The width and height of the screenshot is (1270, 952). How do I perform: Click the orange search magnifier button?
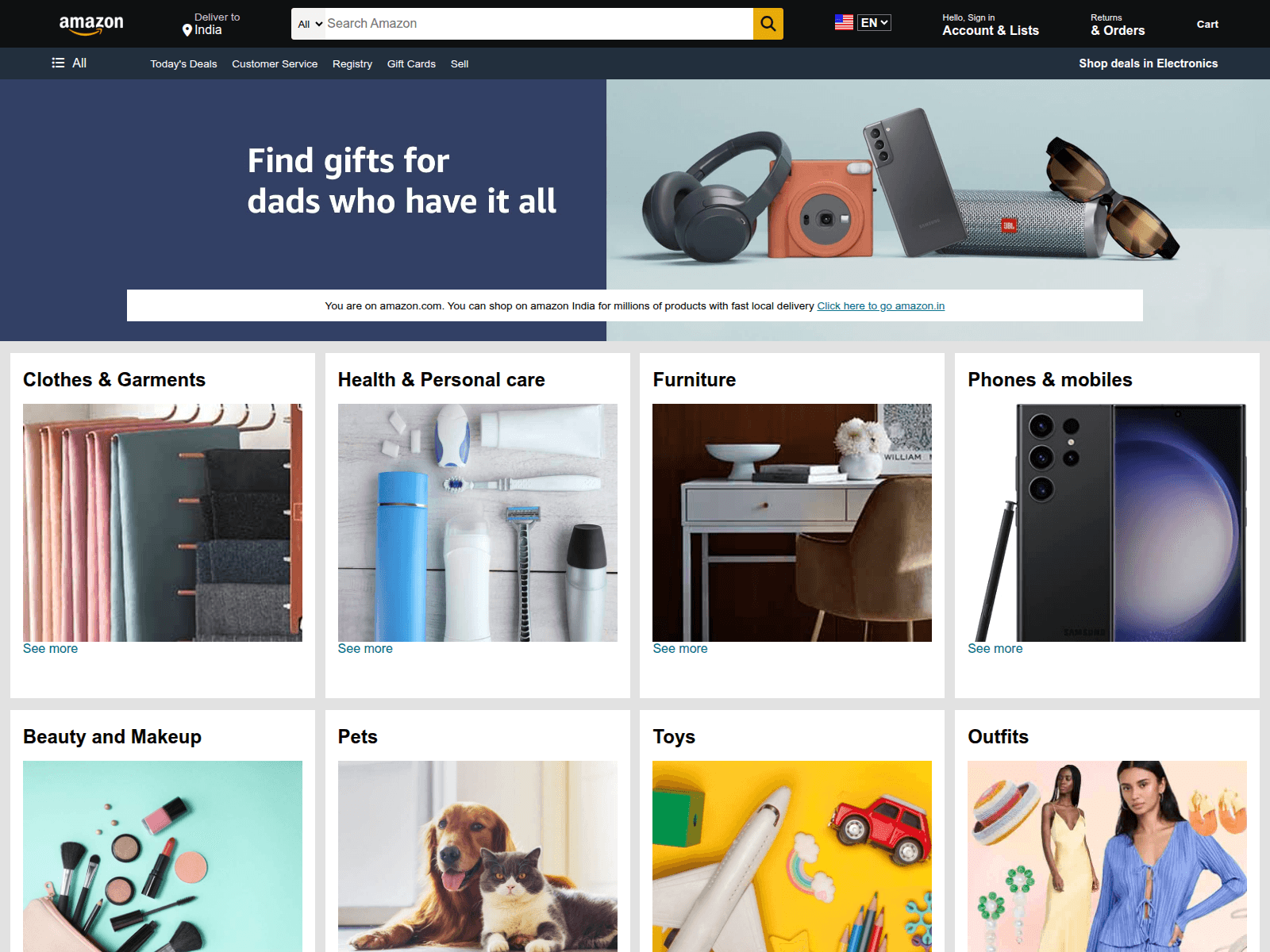(x=768, y=24)
